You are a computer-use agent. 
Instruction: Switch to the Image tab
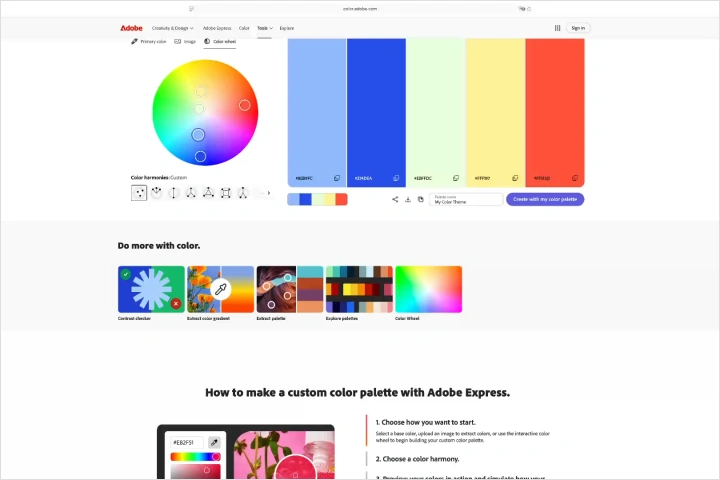(x=185, y=41)
